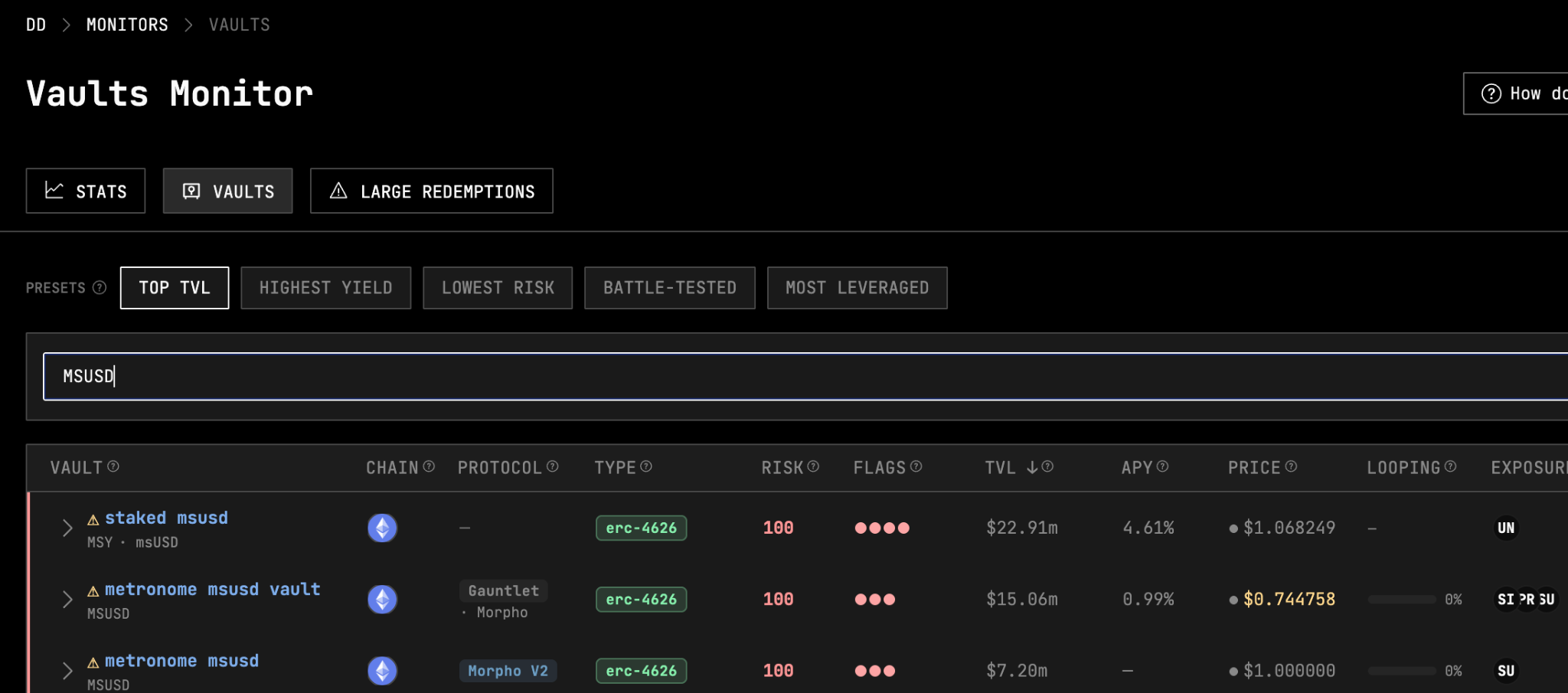Switch to the STATS tab
Image resolution: width=1568 pixels, height=693 pixels.
(x=86, y=191)
